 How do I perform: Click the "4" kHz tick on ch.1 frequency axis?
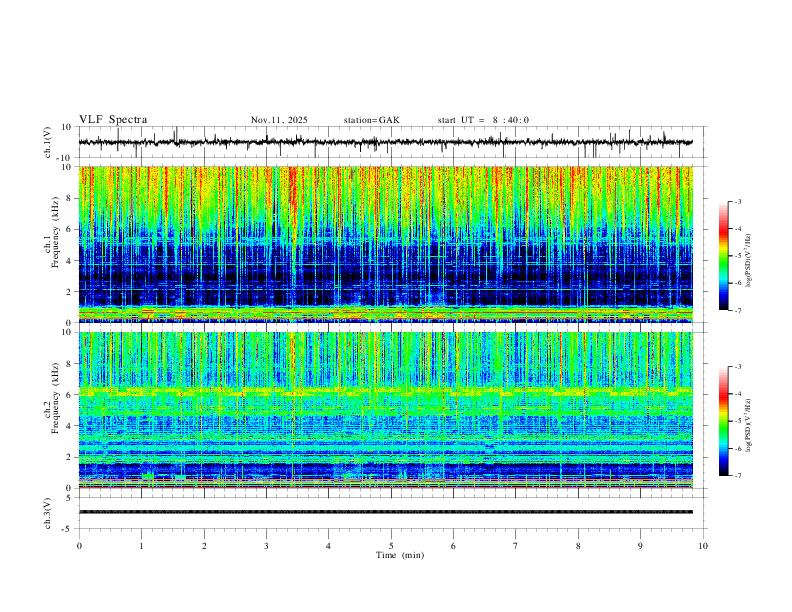[x=69, y=261]
